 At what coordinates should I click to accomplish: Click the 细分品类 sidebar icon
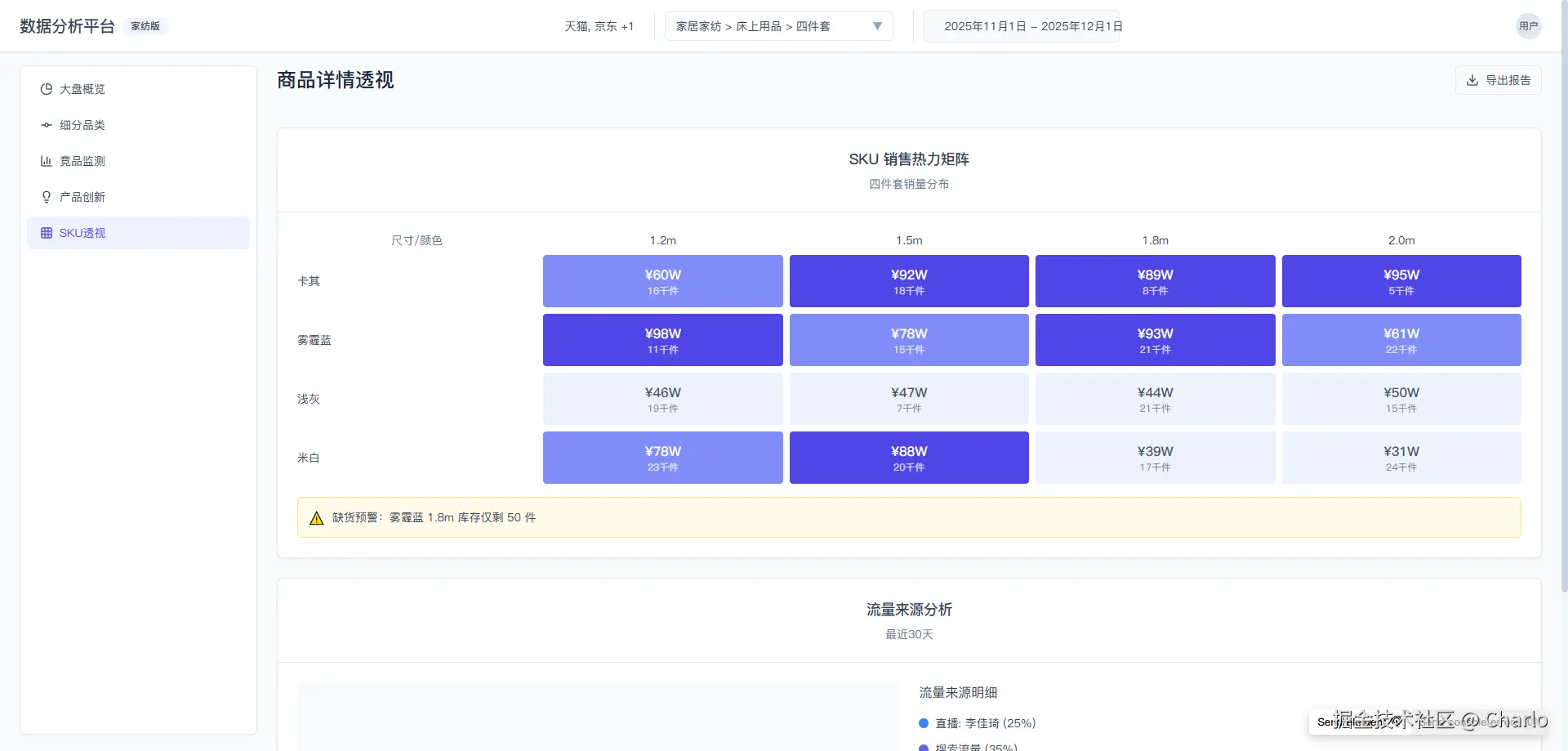47,125
